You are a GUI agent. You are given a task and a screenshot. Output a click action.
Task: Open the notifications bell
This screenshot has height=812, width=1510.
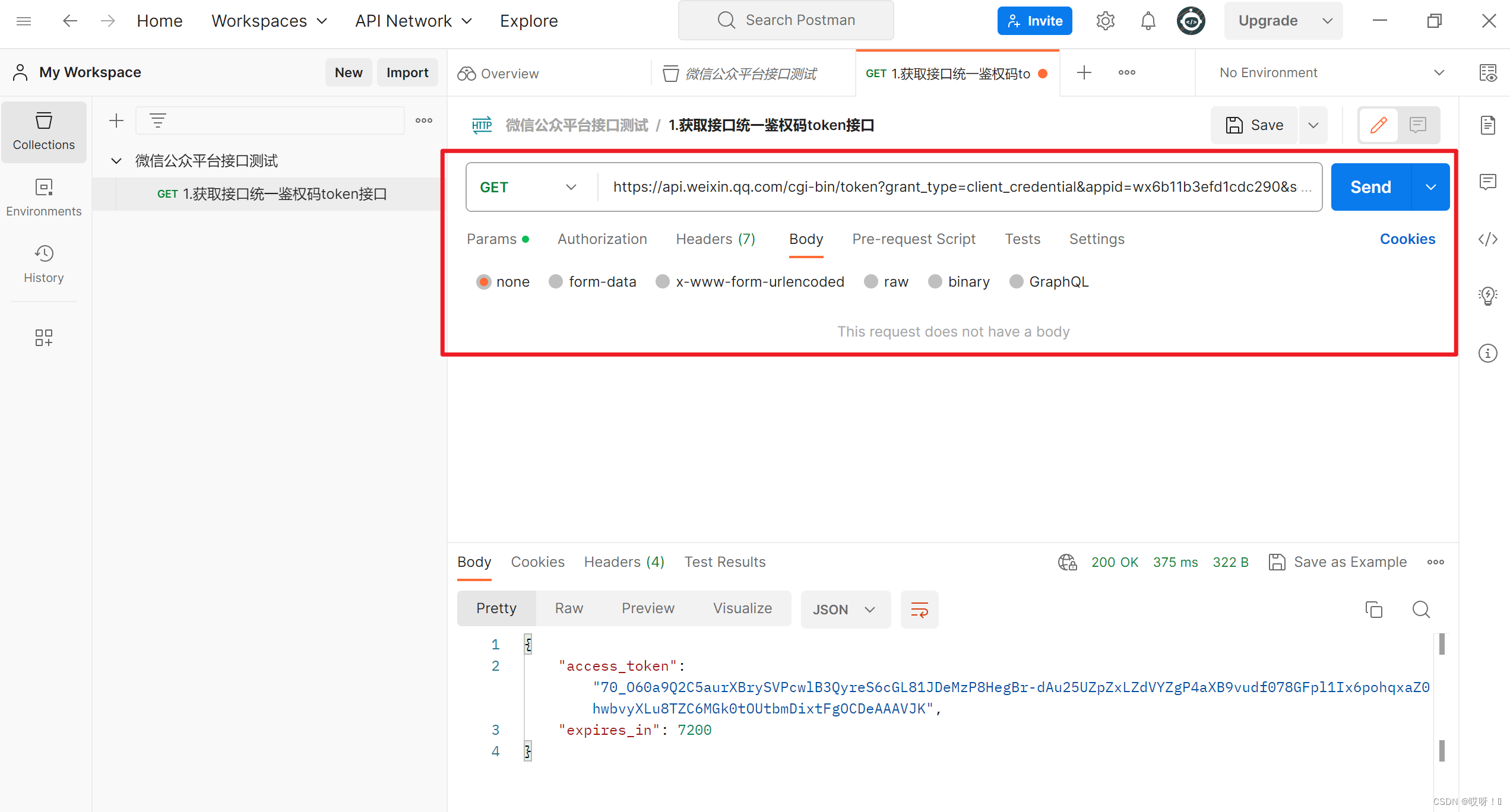(x=1148, y=21)
